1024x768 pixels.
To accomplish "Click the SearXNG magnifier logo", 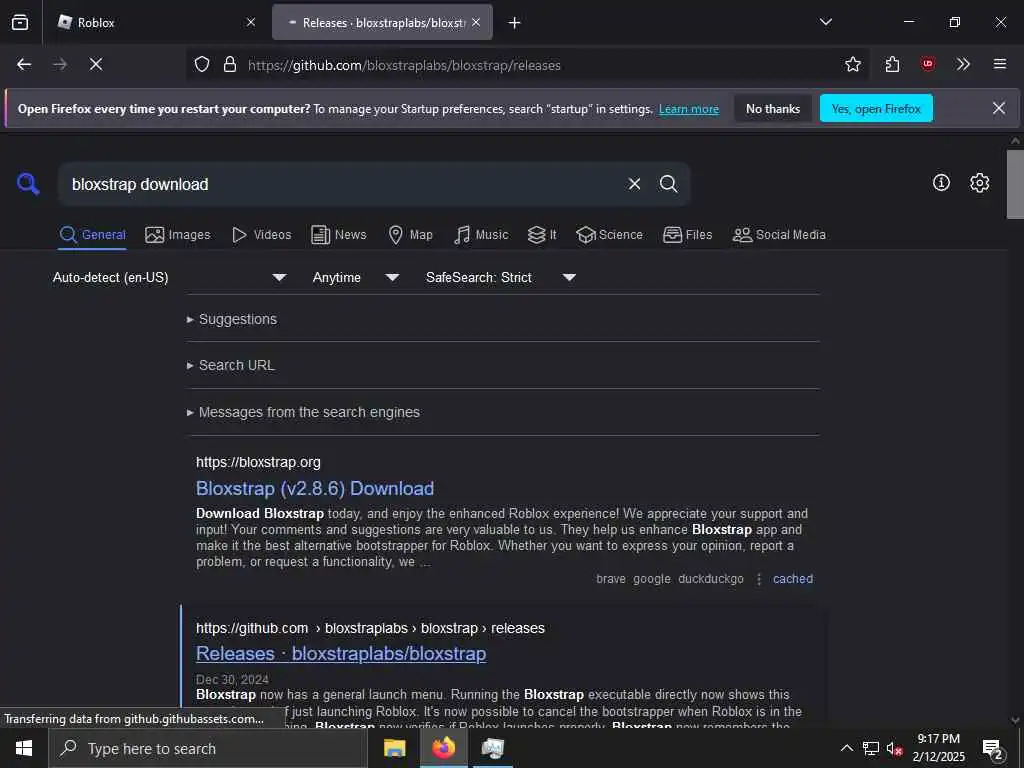I will coord(28,184).
